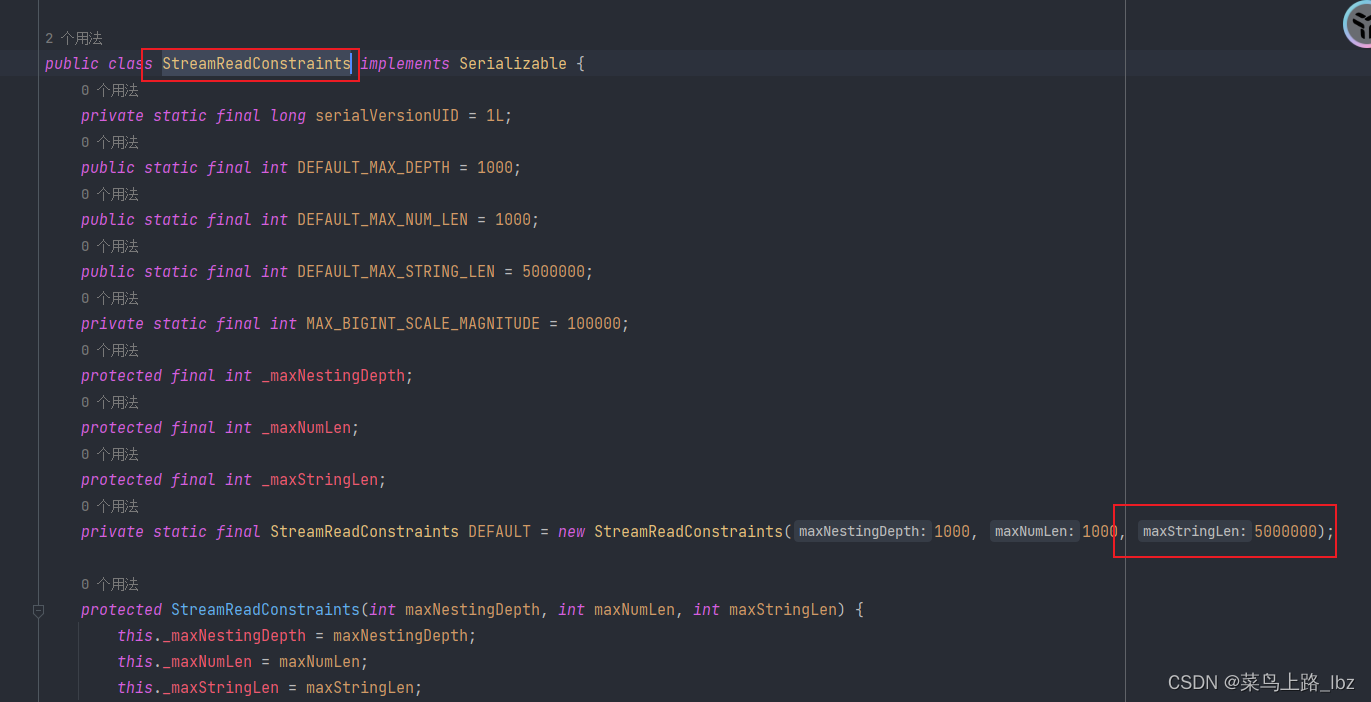Image resolution: width=1371 pixels, height=702 pixels.
Task: Click _maxStringLen in the protected field declaration
Action: tap(320, 480)
